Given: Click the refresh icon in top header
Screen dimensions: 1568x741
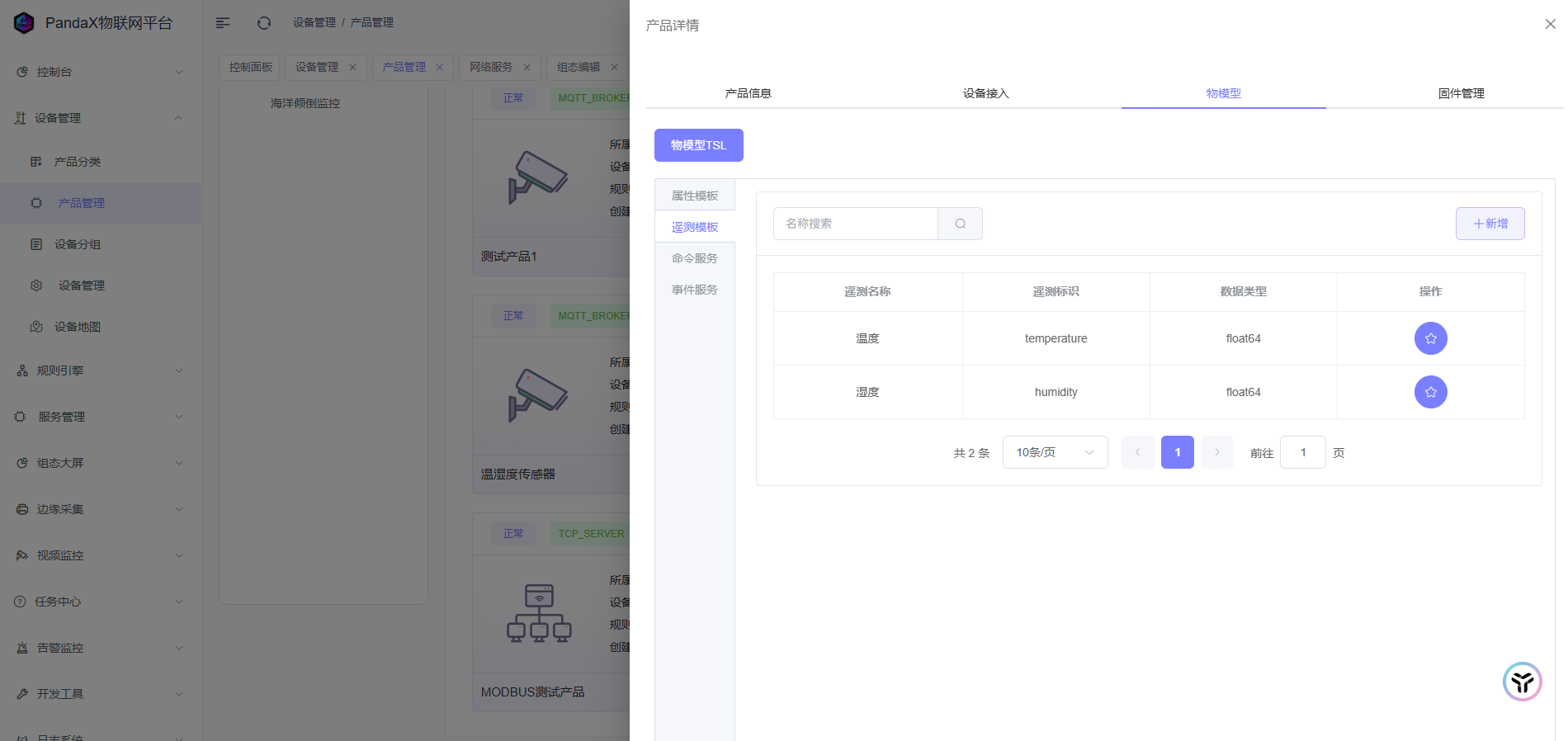Looking at the screenshot, I should click(264, 23).
